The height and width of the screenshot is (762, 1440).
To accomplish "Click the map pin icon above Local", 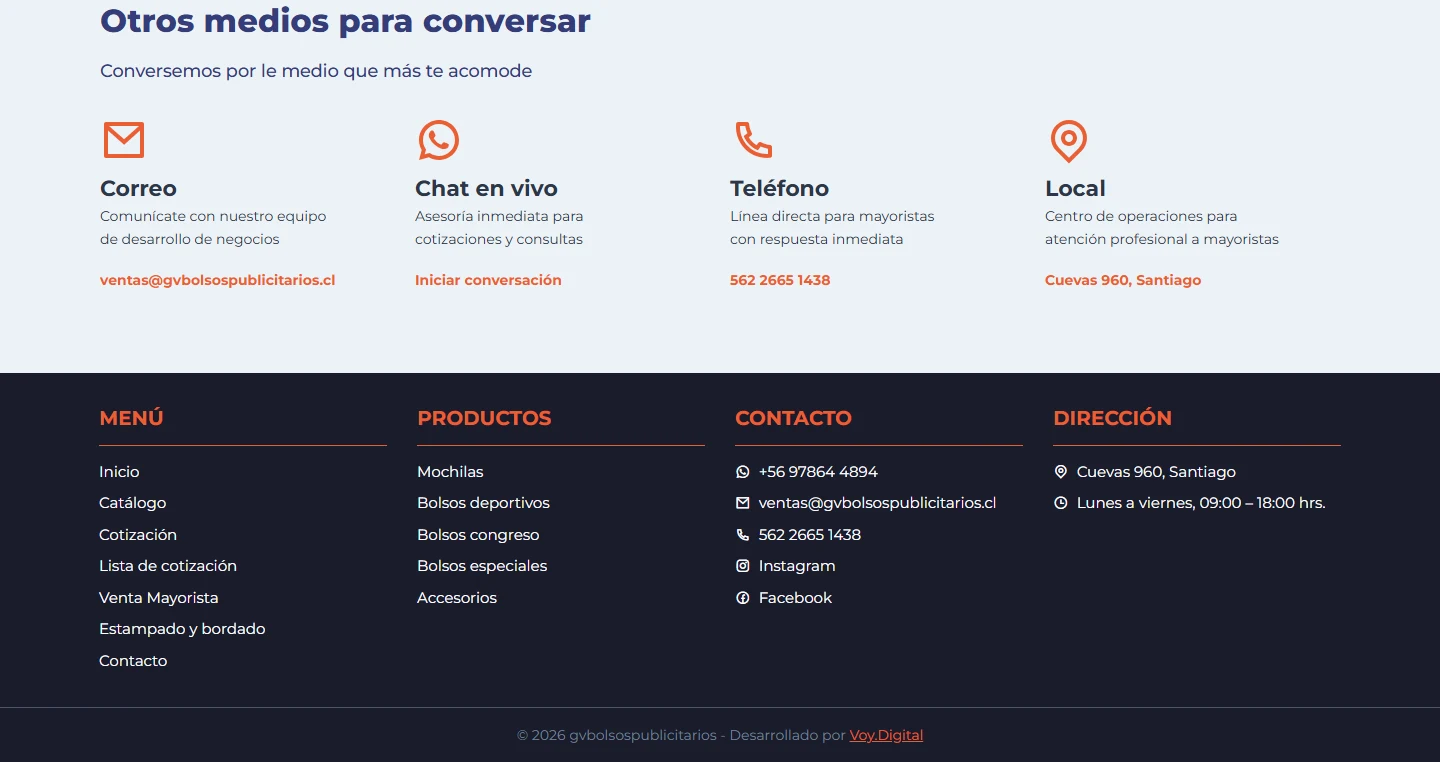I will coord(1069,141).
